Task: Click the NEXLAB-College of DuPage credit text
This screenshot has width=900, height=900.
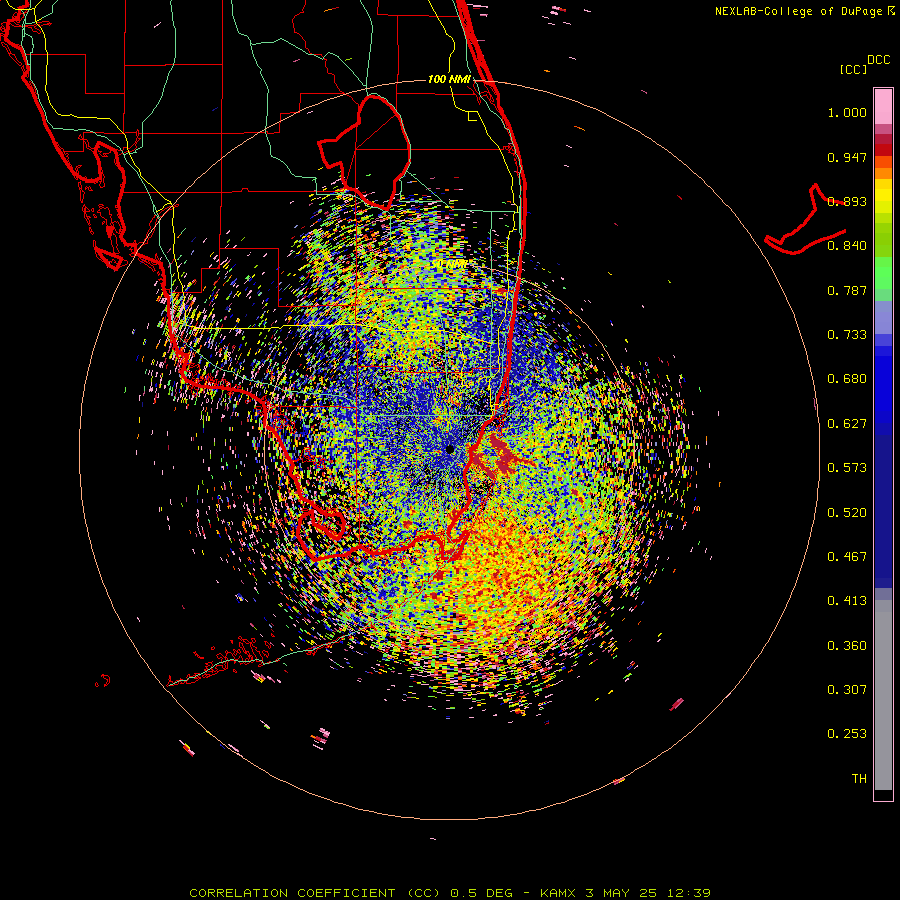Action: pyautogui.click(x=801, y=11)
